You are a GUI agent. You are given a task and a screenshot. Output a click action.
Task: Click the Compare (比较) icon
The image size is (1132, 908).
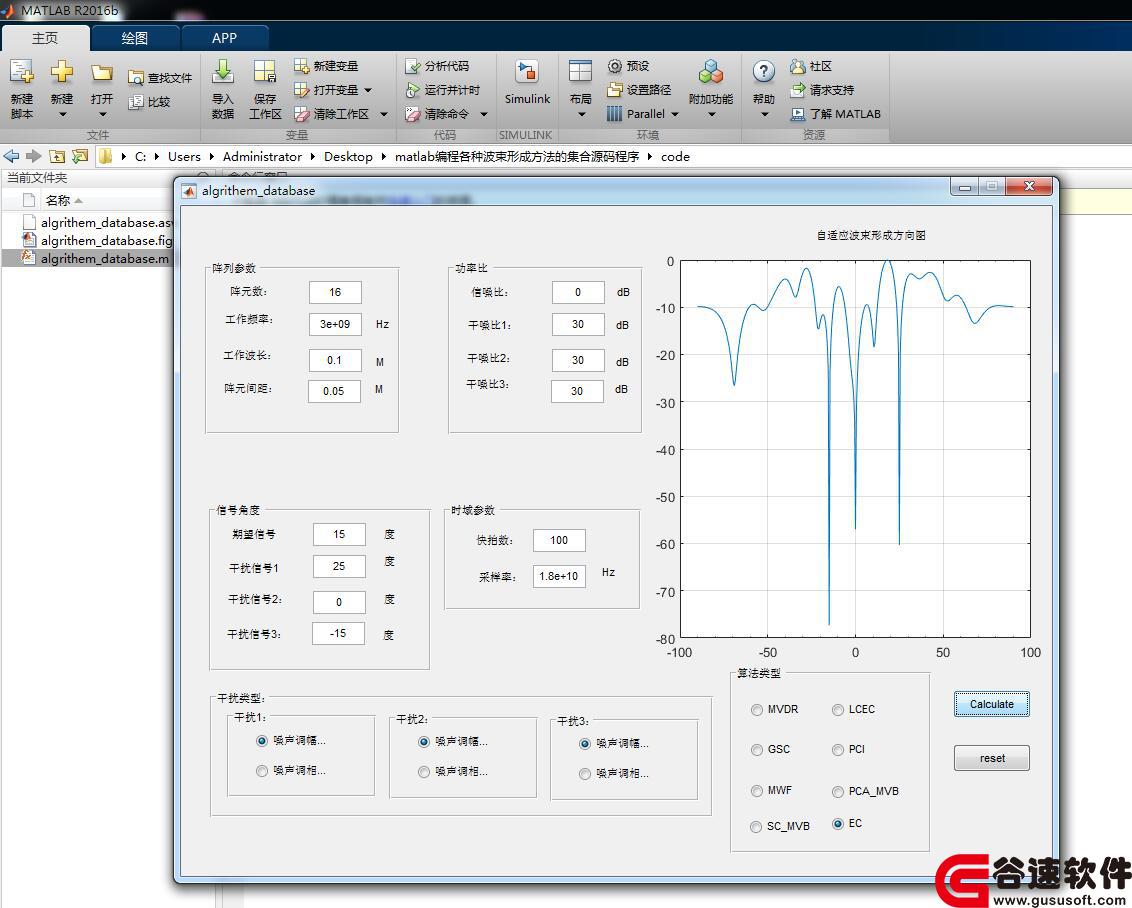tap(135, 102)
